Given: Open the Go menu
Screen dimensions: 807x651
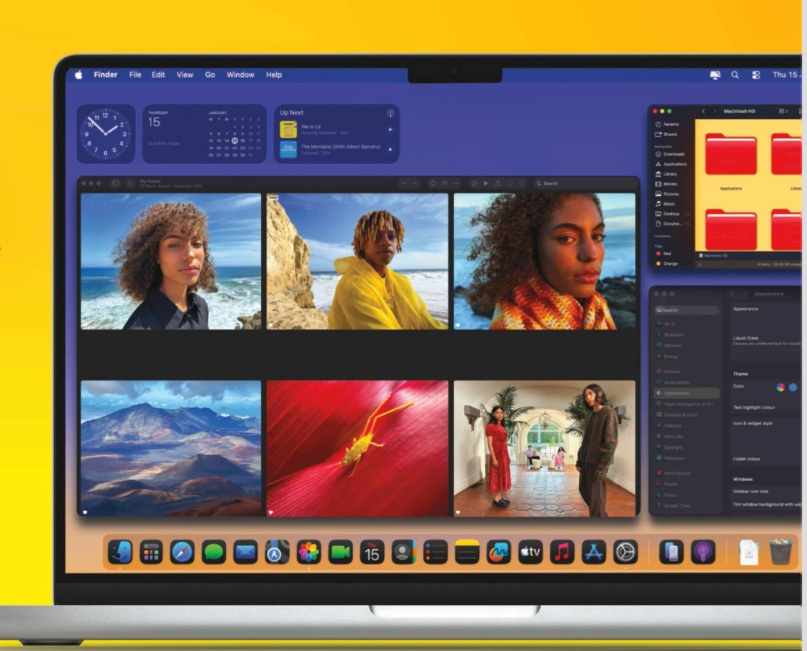Looking at the screenshot, I should tap(210, 75).
